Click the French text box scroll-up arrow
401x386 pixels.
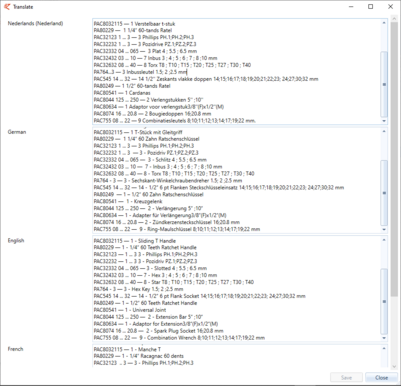[384, 349]
